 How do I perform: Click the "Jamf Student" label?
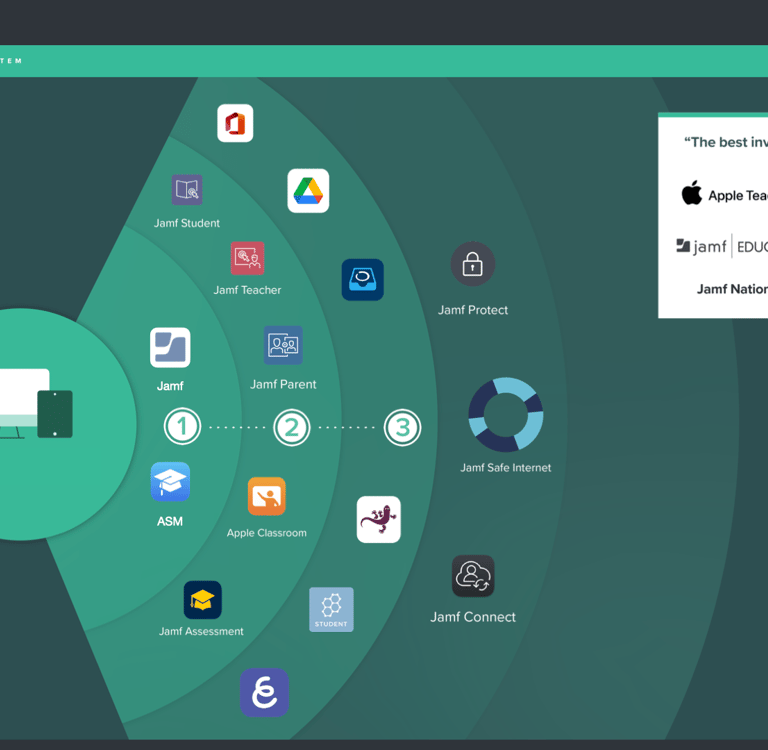[187, 223]
